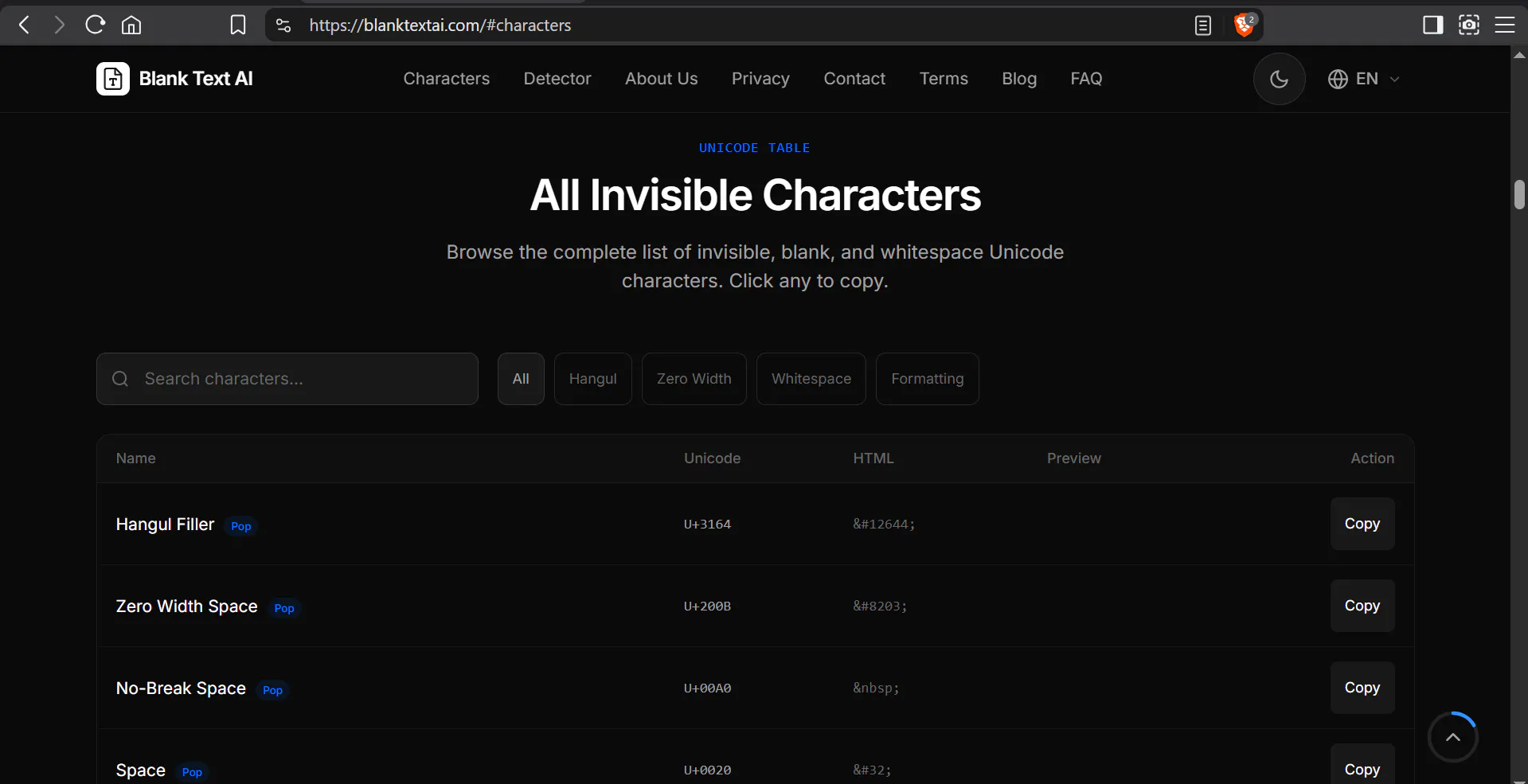Select the Whitespace filter
Viewport: 1528px width, 784px height.
811,379
